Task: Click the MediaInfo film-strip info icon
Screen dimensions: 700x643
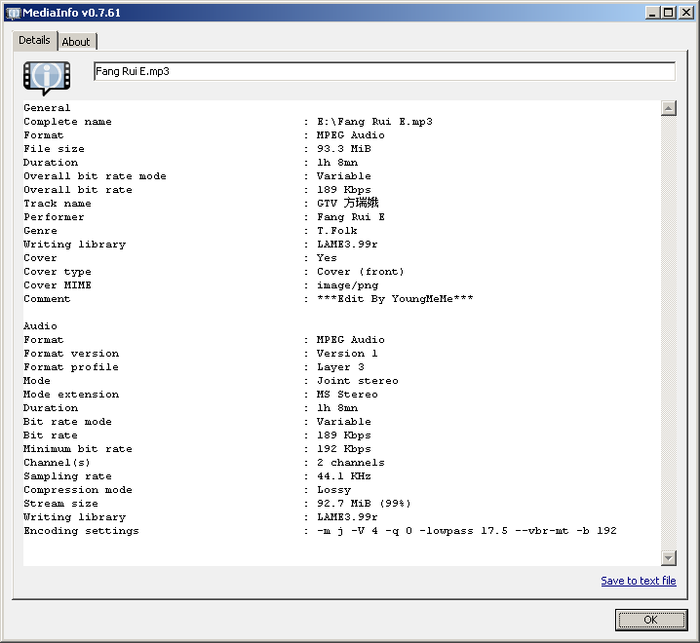Action: pyautogui.click(x=47, y=78)
